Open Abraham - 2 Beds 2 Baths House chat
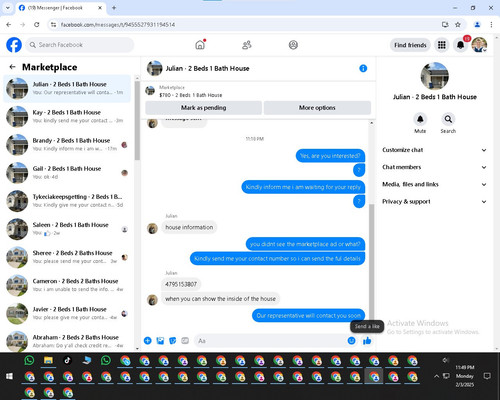 67,341
